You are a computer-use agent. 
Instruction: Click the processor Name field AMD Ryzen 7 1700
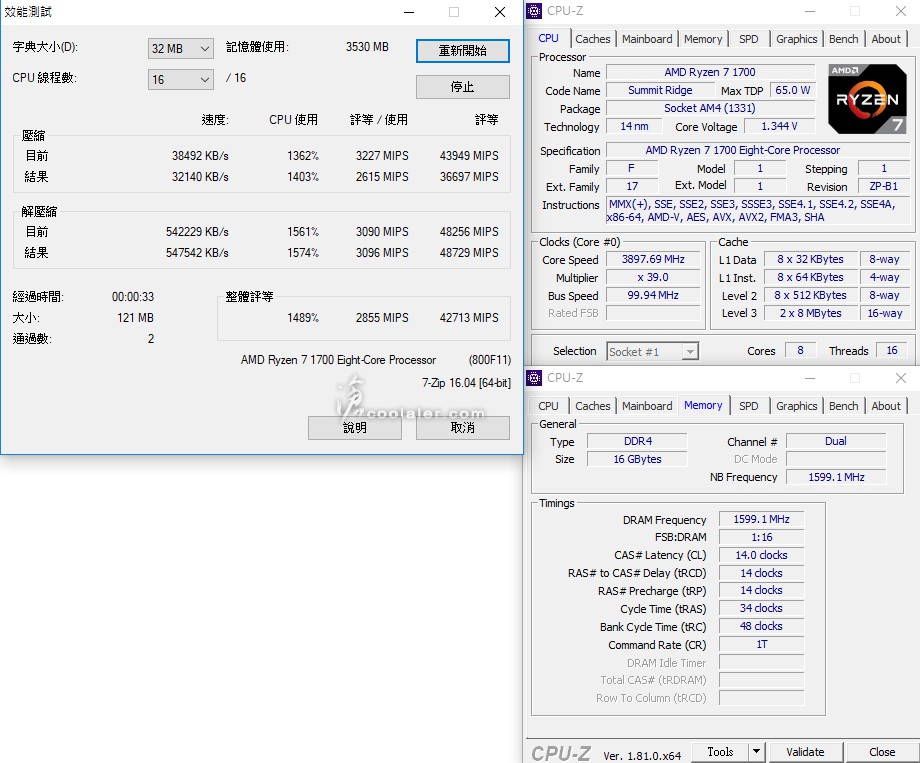(711, 72)
